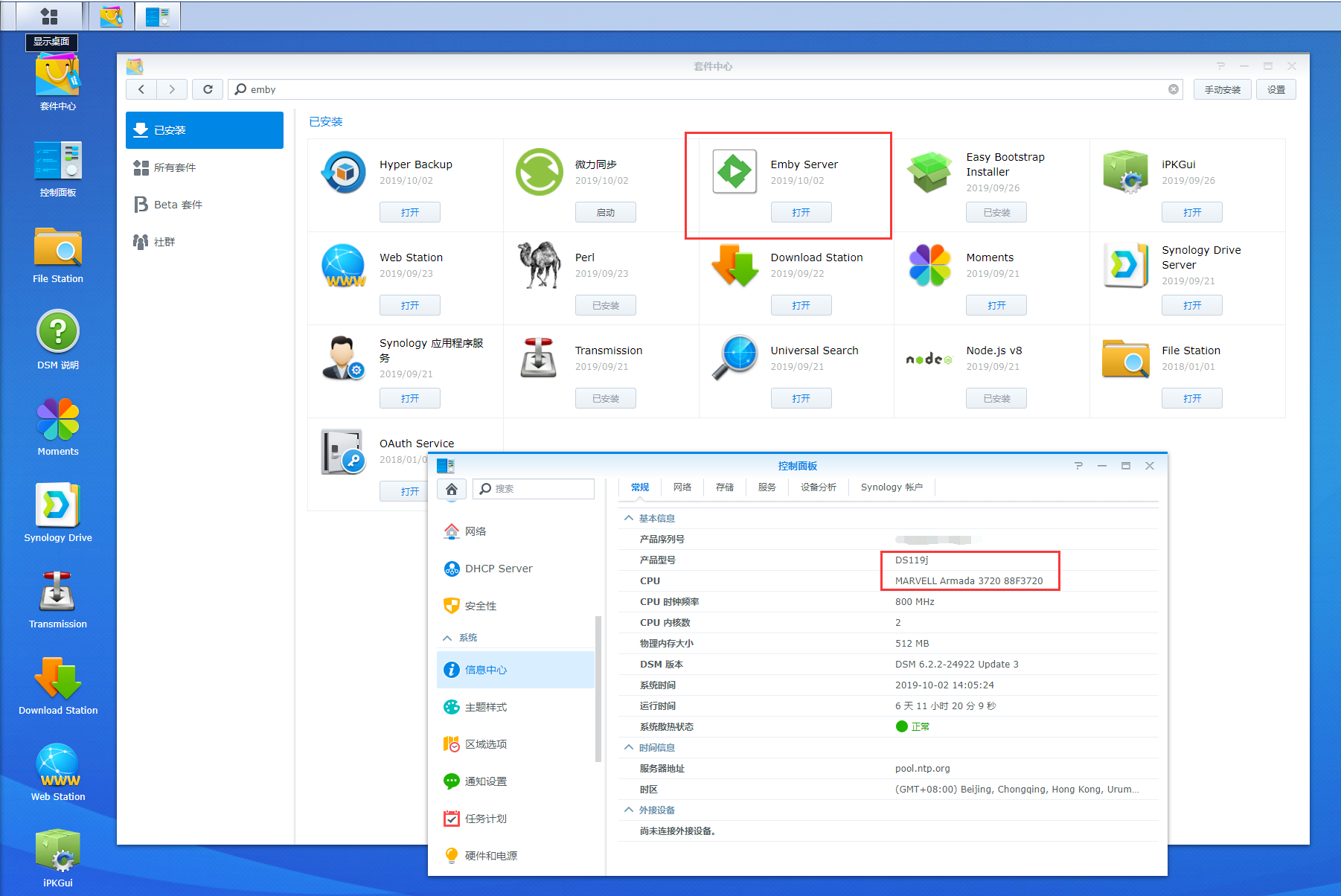Open the 存储 tab

(x=725, y=487)
